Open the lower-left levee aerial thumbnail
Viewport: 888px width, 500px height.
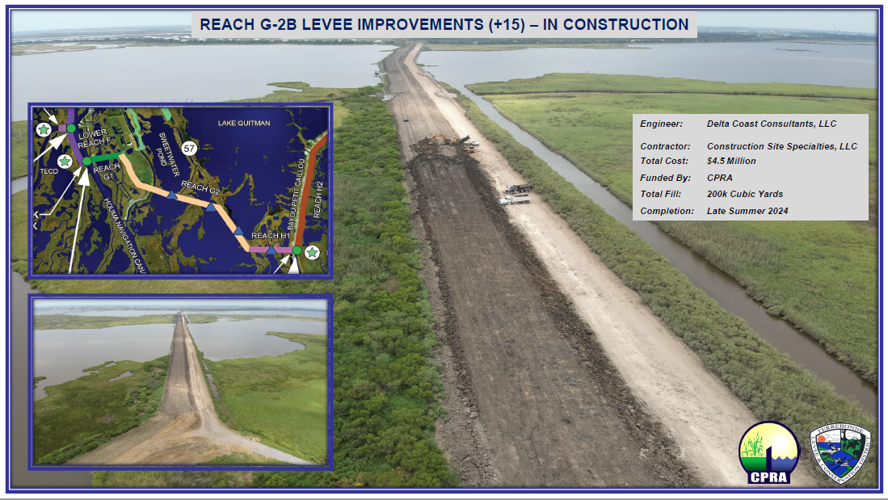click(x=180, y=382)
